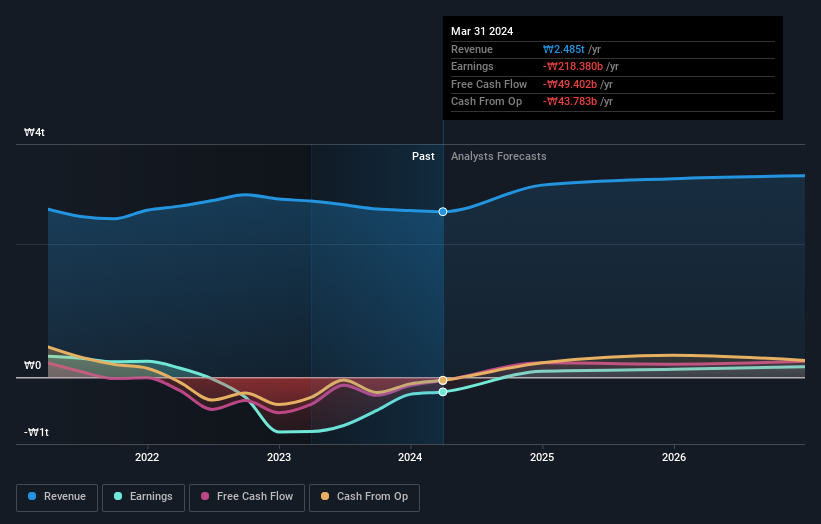The width and height of the screenshot is (821, 524).
Task: Click the Cash From Op label in tooltip
Action: pos(486,102)
